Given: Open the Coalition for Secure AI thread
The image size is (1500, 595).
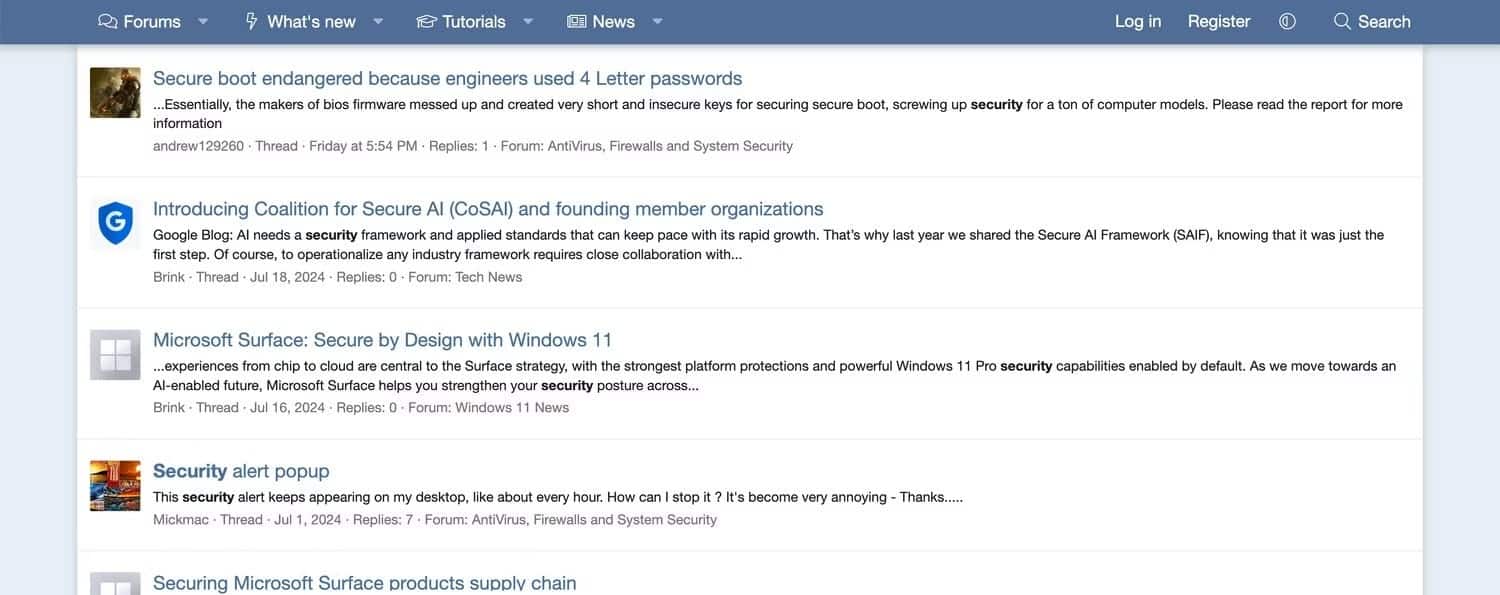Looking at the screenshot, I should coord(488,209).
